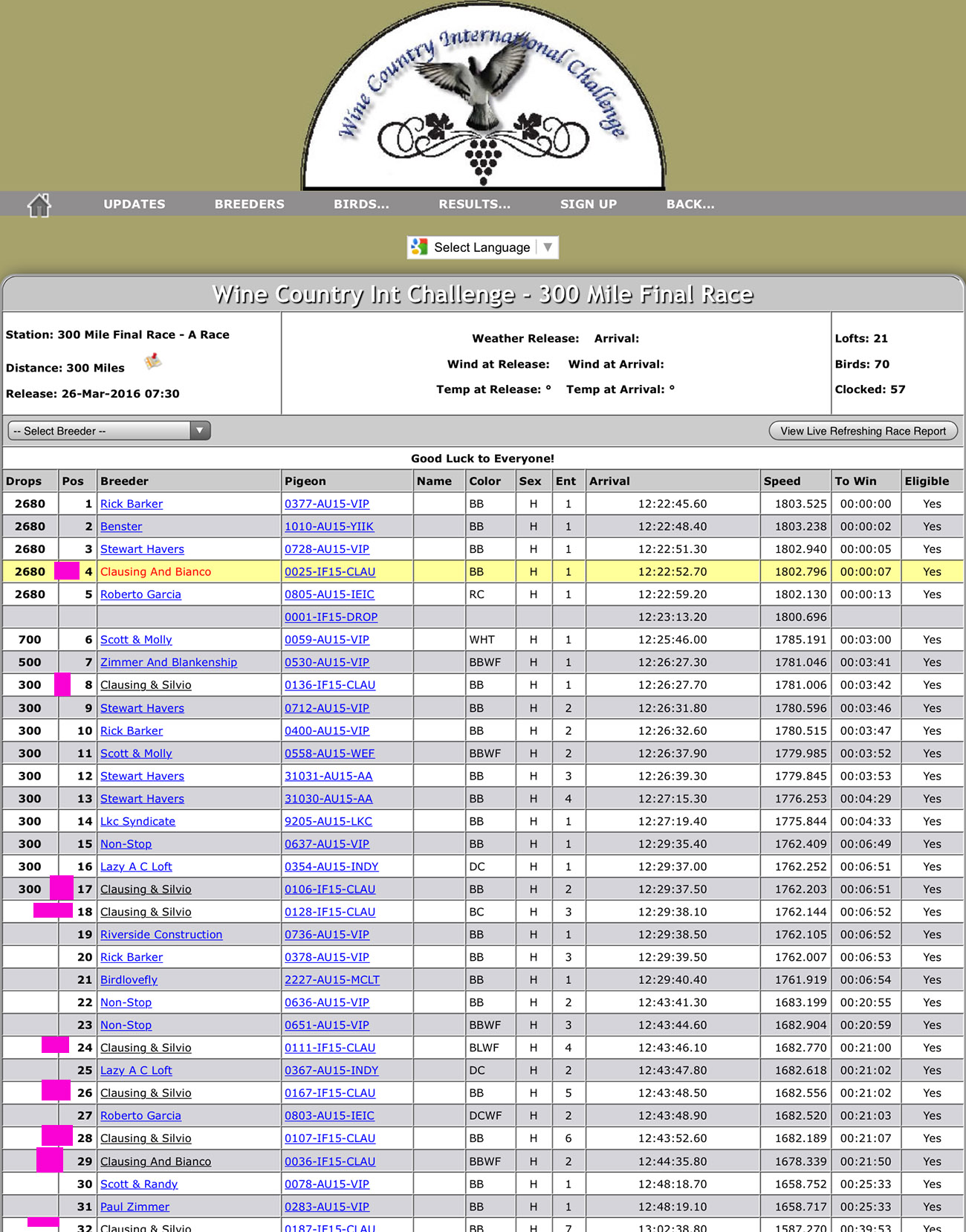Open Roberto Garcia at position 5
Viewport: 966px width, 1232px height.
click(x=140, y=594)
